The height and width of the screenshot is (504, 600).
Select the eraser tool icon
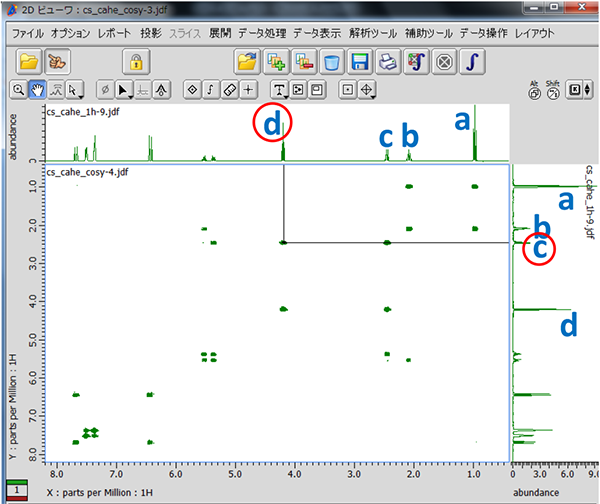[x=229, y=90]
